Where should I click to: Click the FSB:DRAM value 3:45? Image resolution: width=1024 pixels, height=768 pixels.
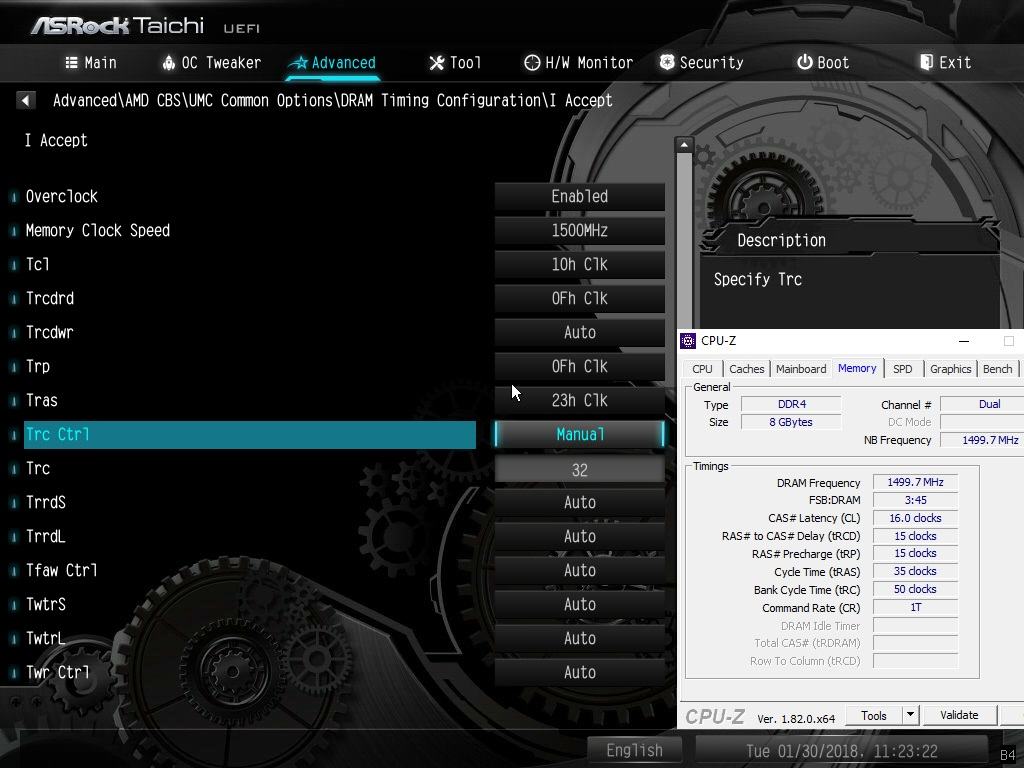click(915, 500)
